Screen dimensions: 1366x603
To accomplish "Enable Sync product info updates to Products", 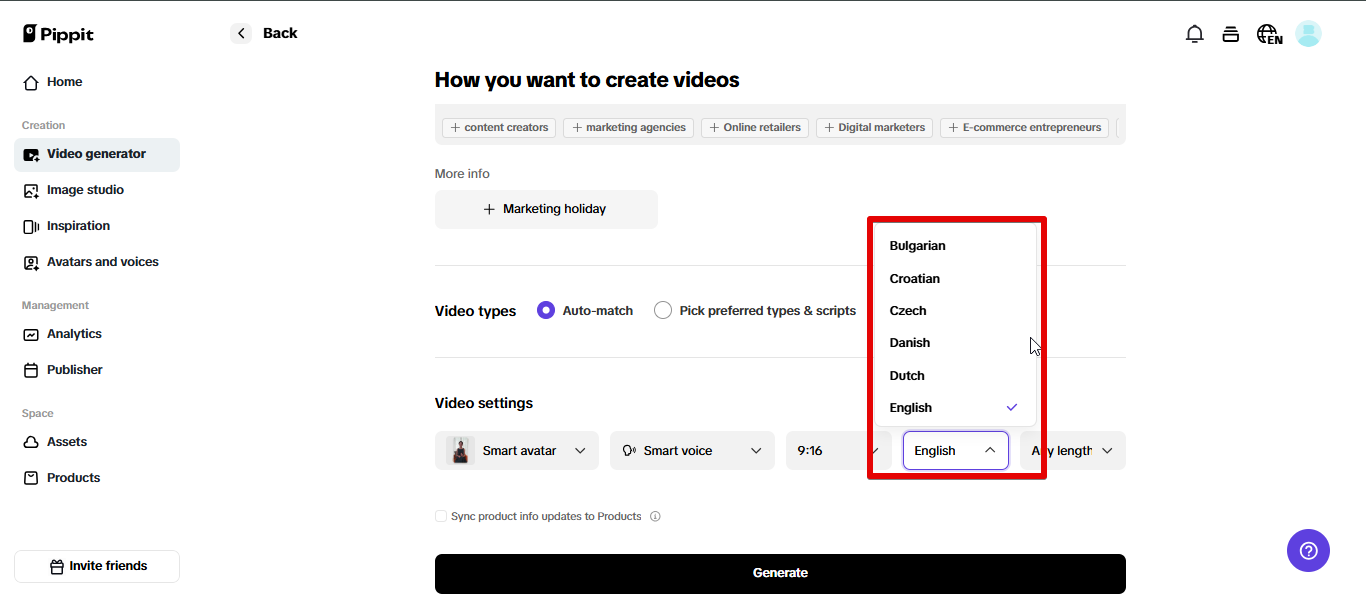I will click(441, 515).
